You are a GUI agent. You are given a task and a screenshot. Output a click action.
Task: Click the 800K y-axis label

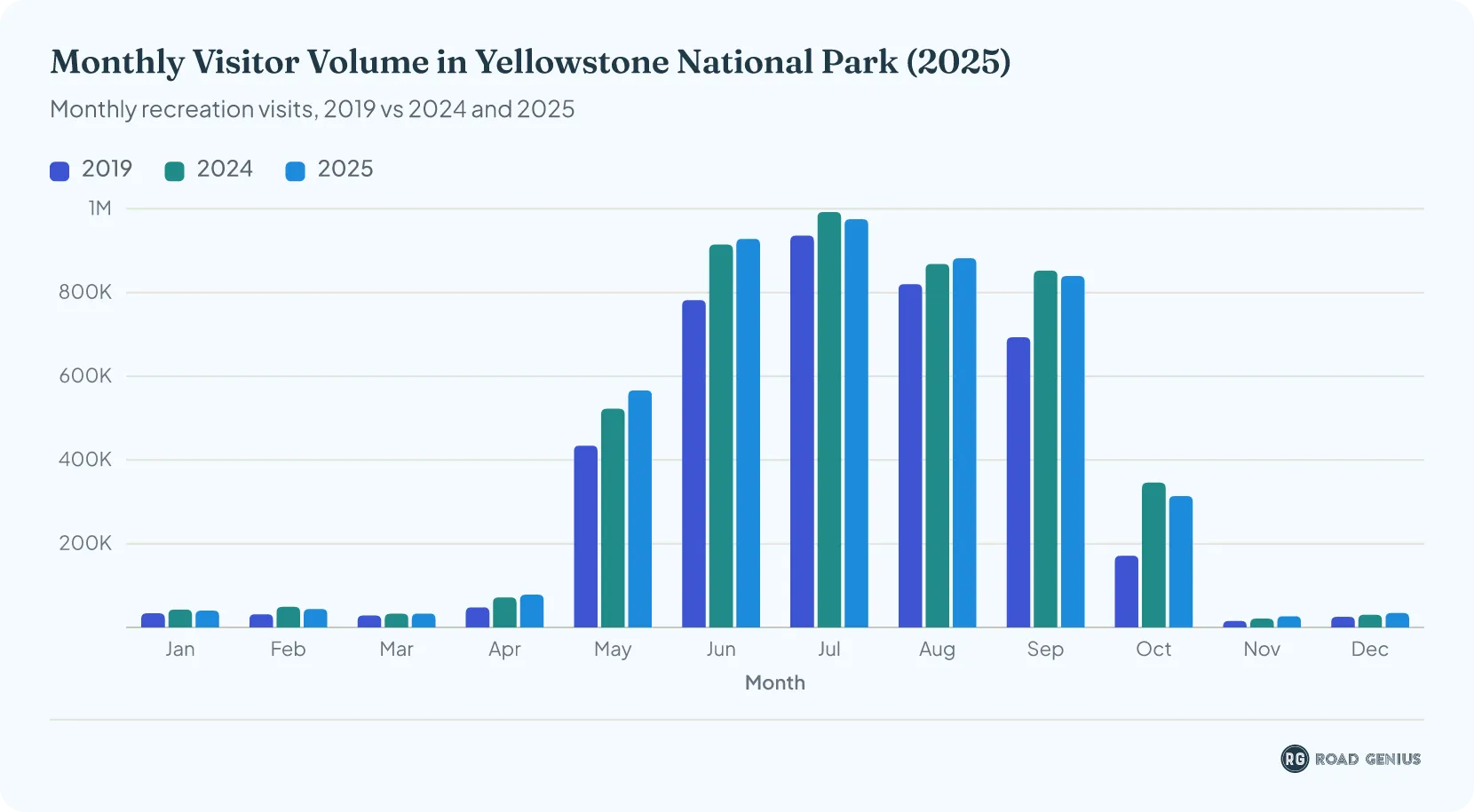tap(85, 292)
